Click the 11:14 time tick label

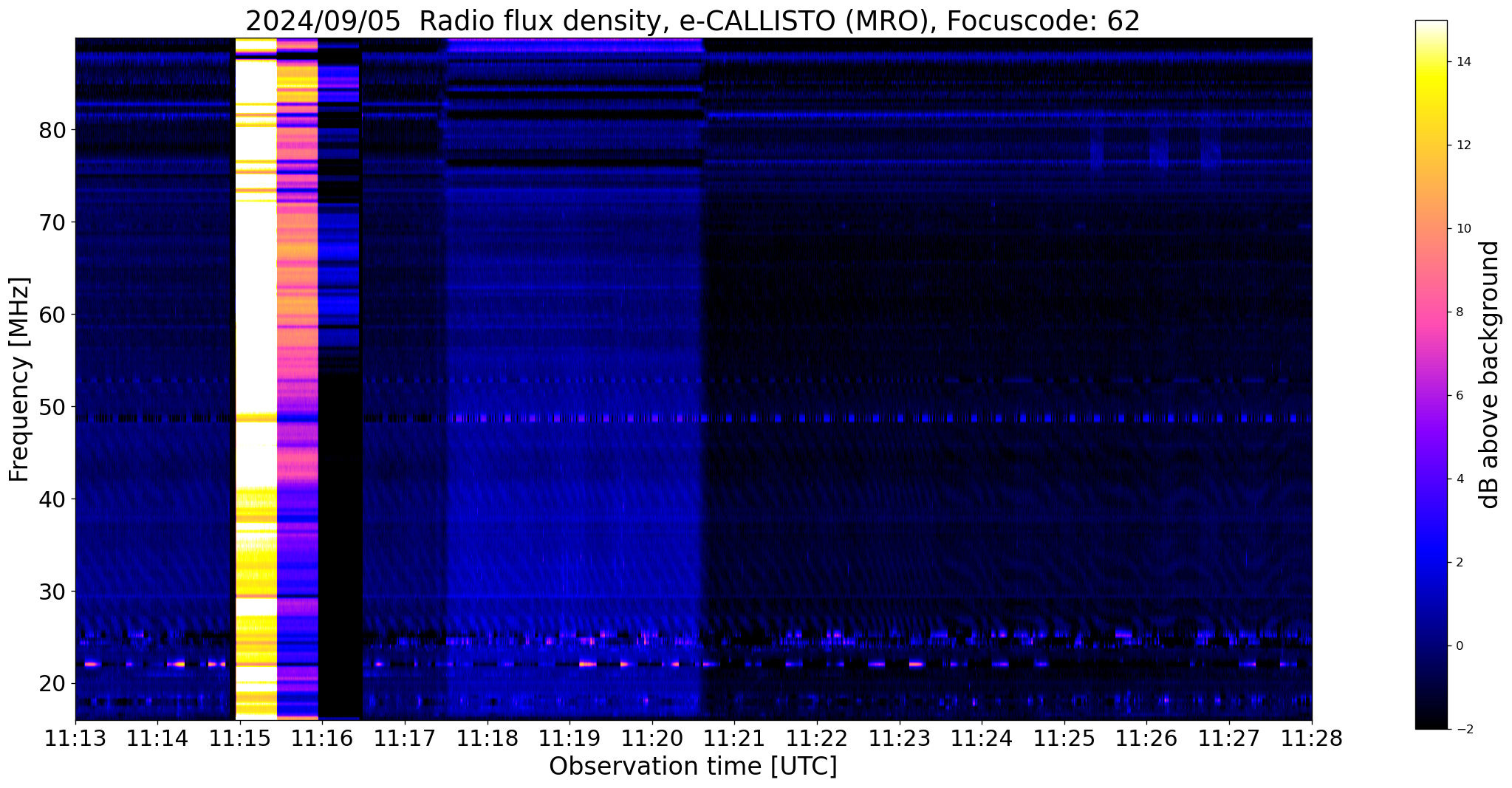click(158, 738)
